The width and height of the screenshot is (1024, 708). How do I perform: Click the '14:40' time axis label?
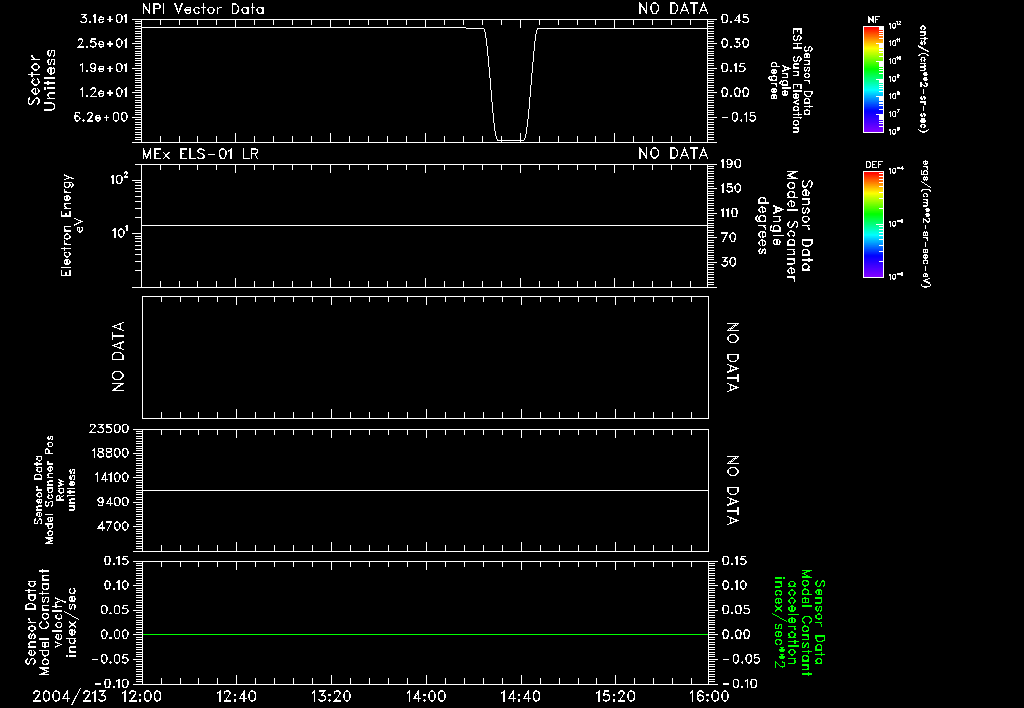(x=520, y=696)
